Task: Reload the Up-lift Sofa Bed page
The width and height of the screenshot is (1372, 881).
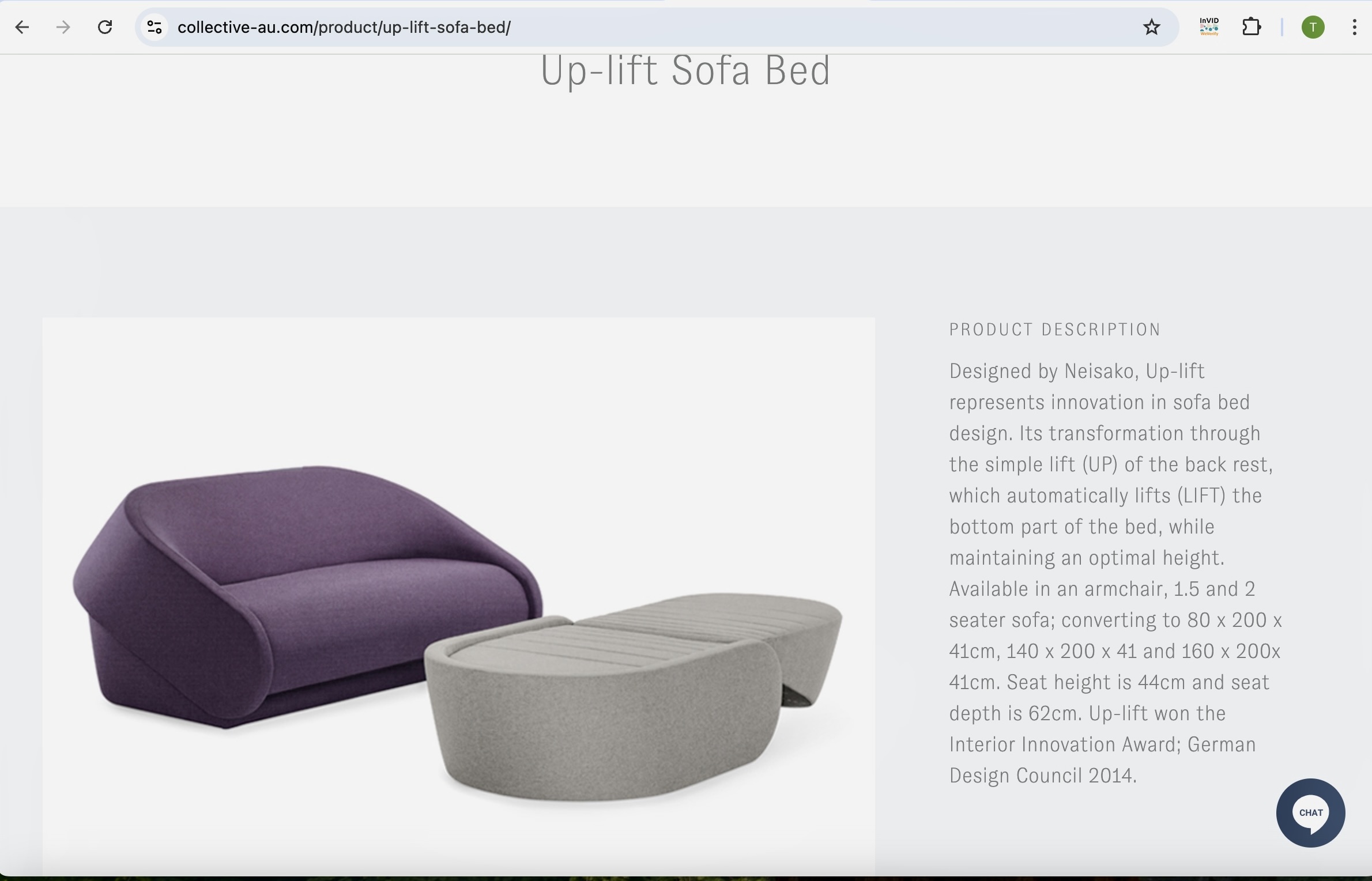Action: point(105,27)
